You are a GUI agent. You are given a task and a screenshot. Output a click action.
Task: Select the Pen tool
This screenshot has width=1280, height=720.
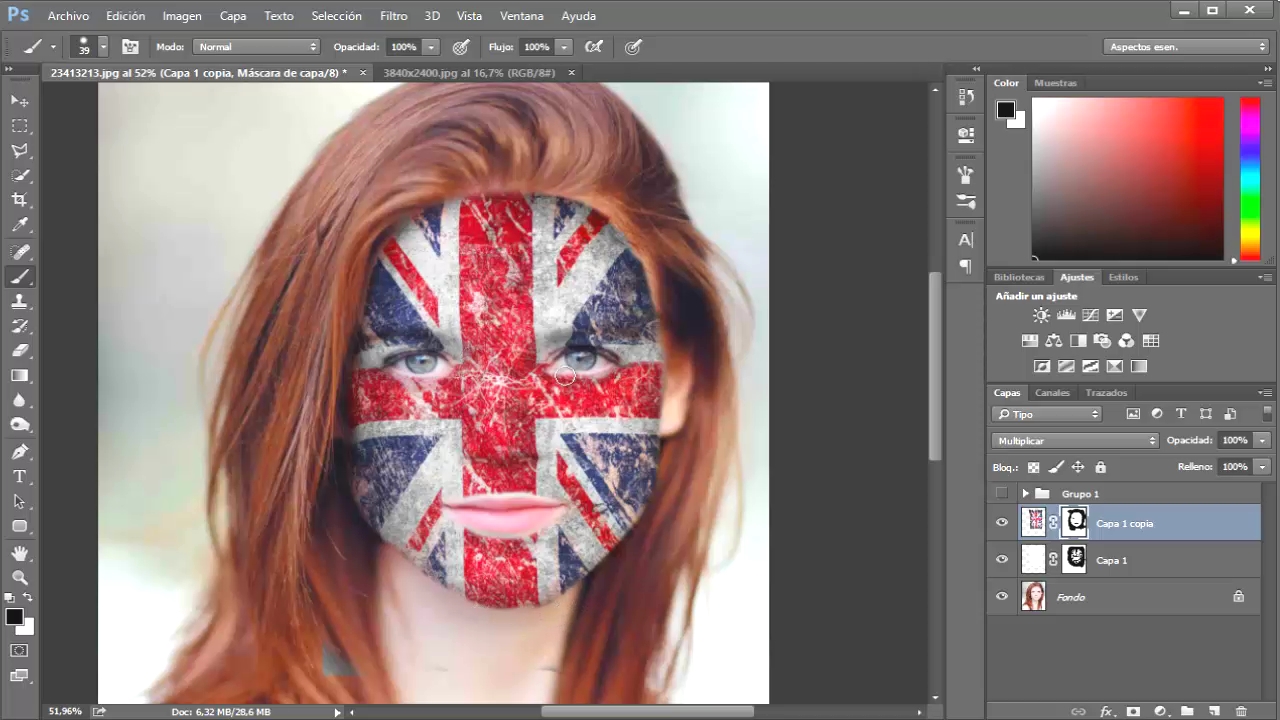click(x=20, y=452)
